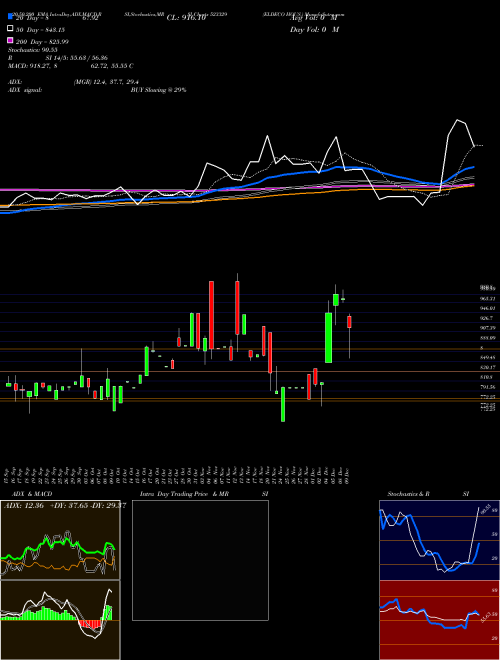
Task: Click the white 50 Day legend swatch
Action: (10, 29)
